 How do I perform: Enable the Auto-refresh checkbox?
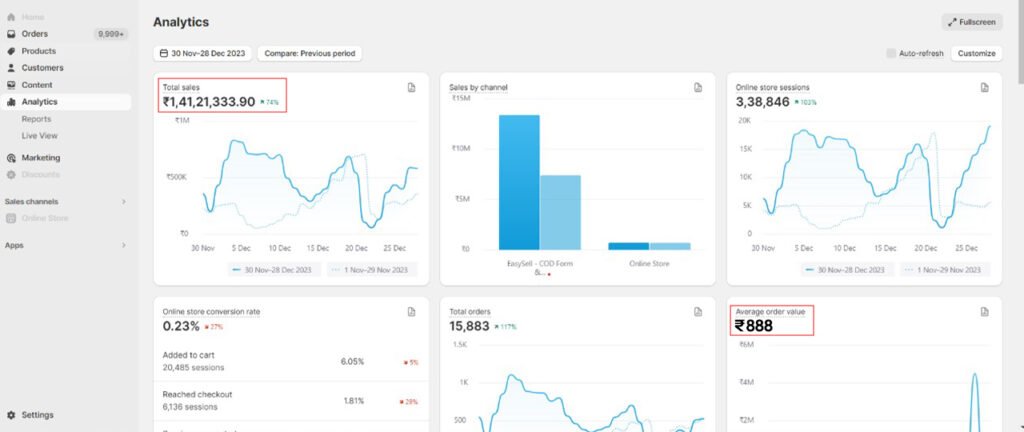pos(892,53)
